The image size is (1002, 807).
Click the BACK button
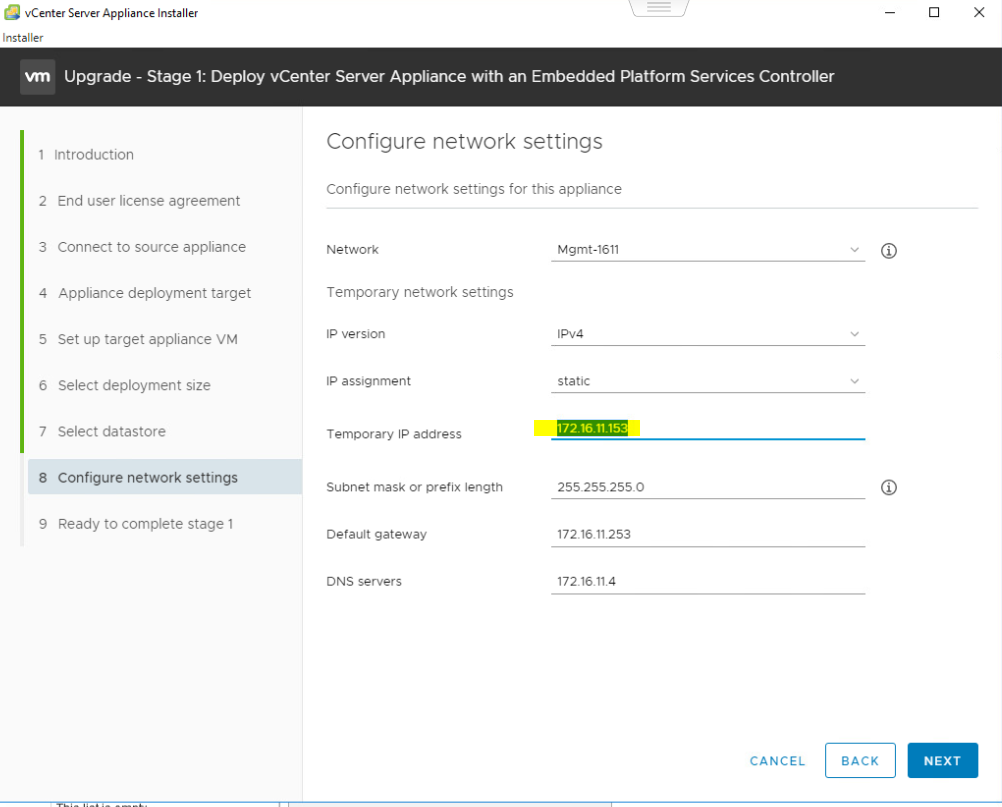click(860, 760)
